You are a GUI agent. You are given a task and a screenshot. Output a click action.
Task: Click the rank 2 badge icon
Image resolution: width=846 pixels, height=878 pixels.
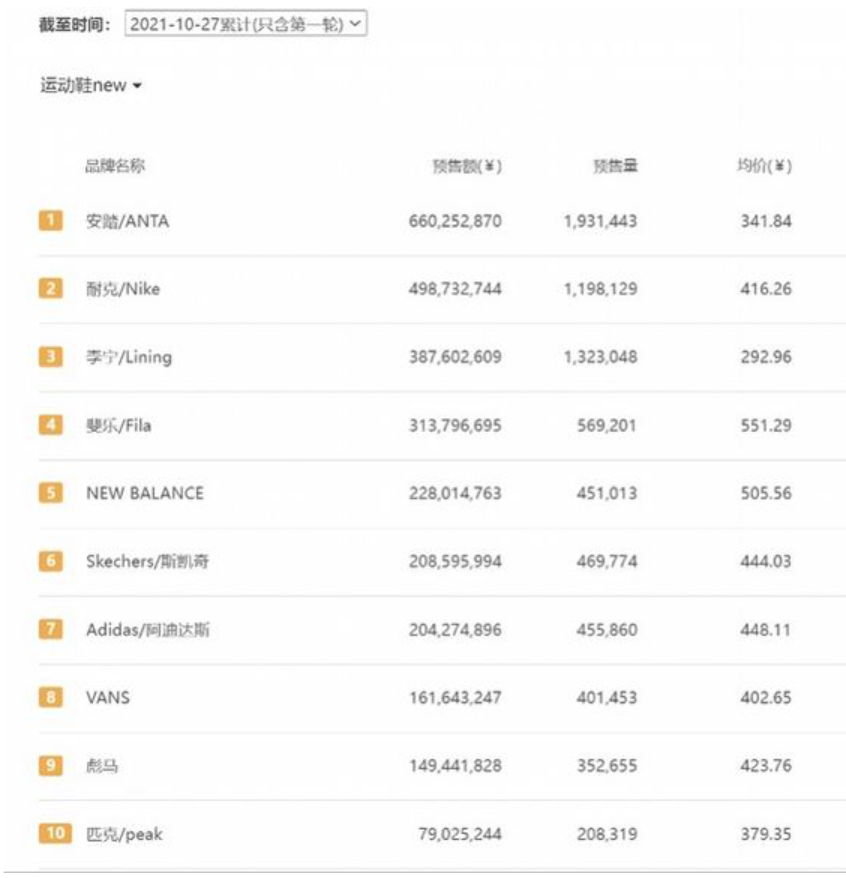coord(50,289)
